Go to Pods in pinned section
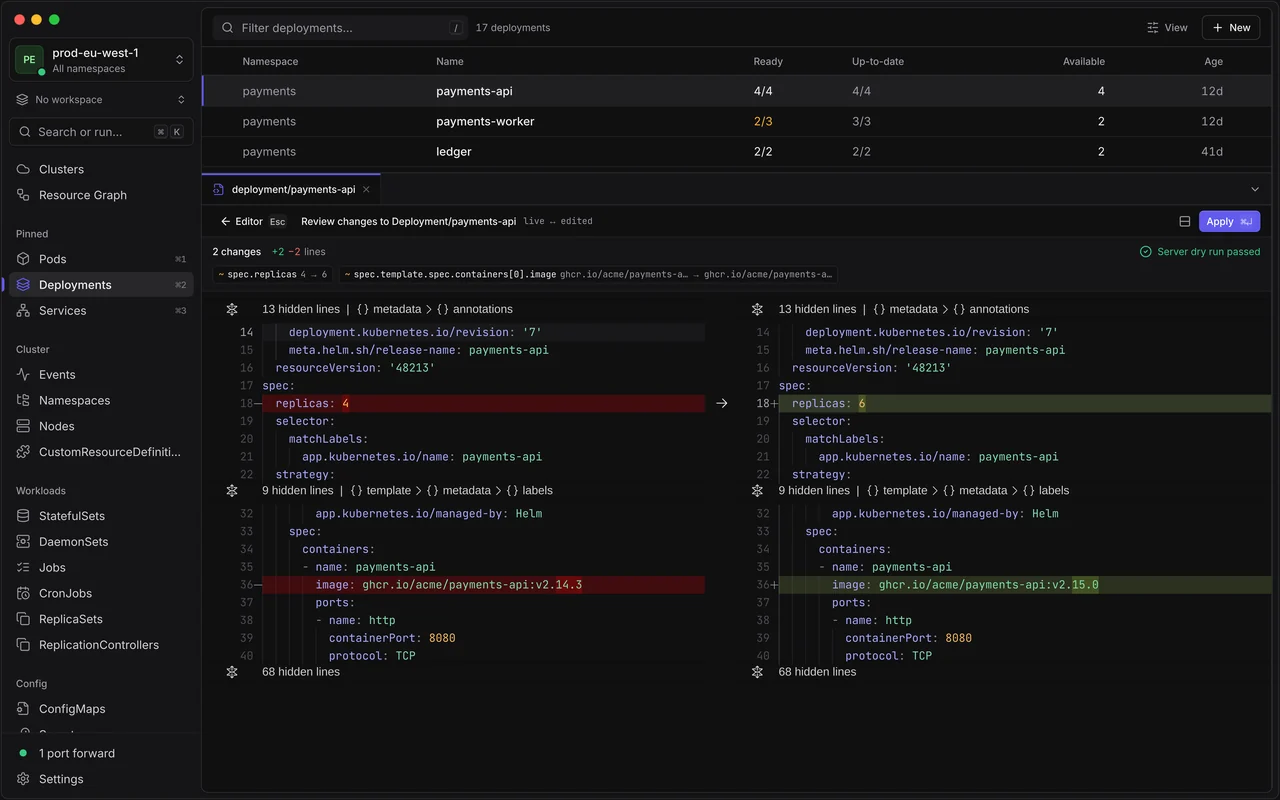 101,259
